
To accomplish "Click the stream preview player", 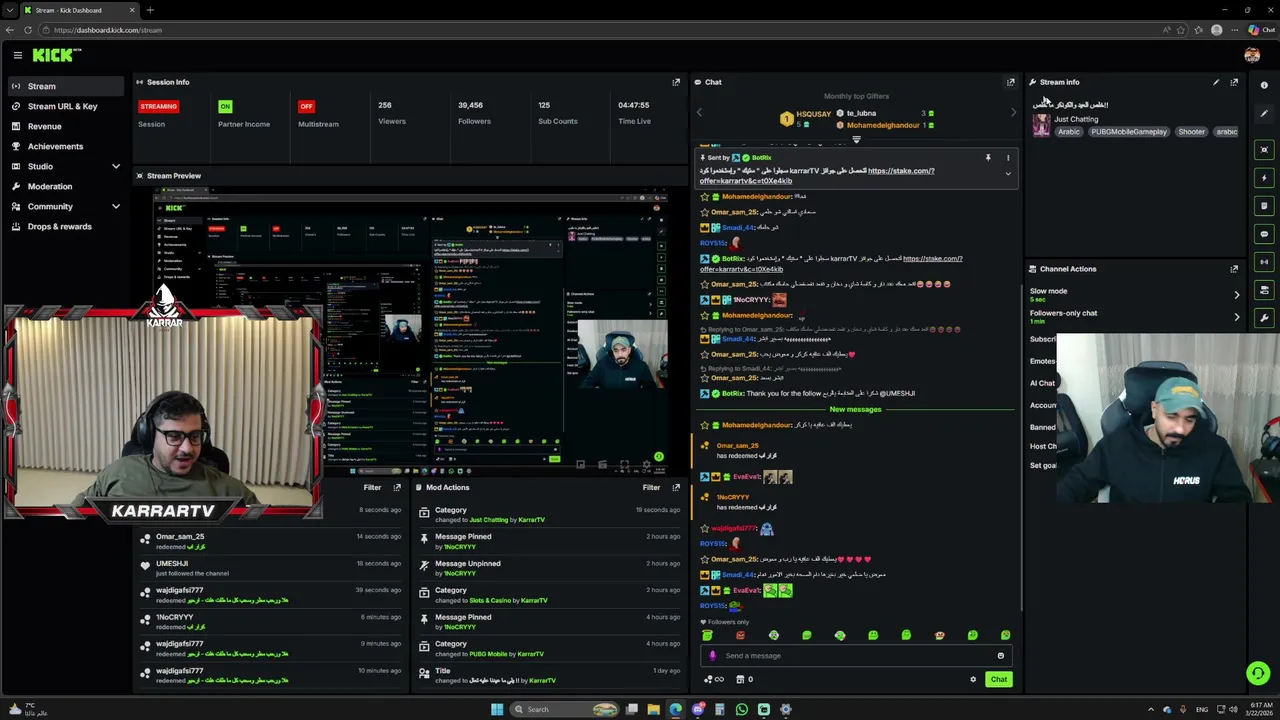I will click(x=410, y=330).
